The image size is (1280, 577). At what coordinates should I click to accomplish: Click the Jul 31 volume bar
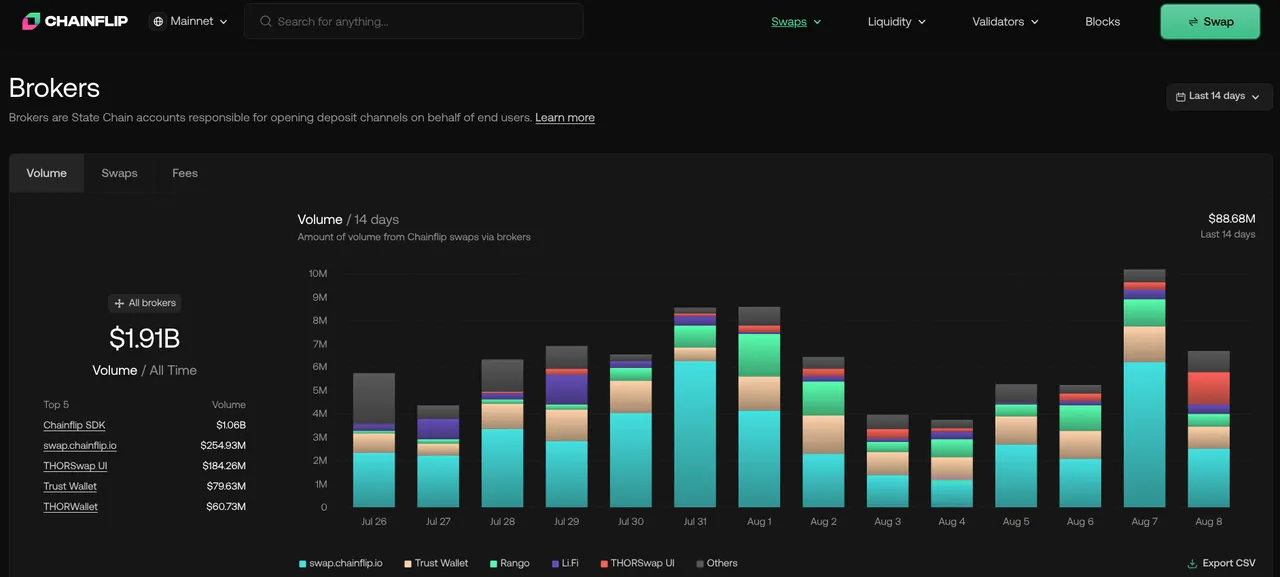[695, 408]
